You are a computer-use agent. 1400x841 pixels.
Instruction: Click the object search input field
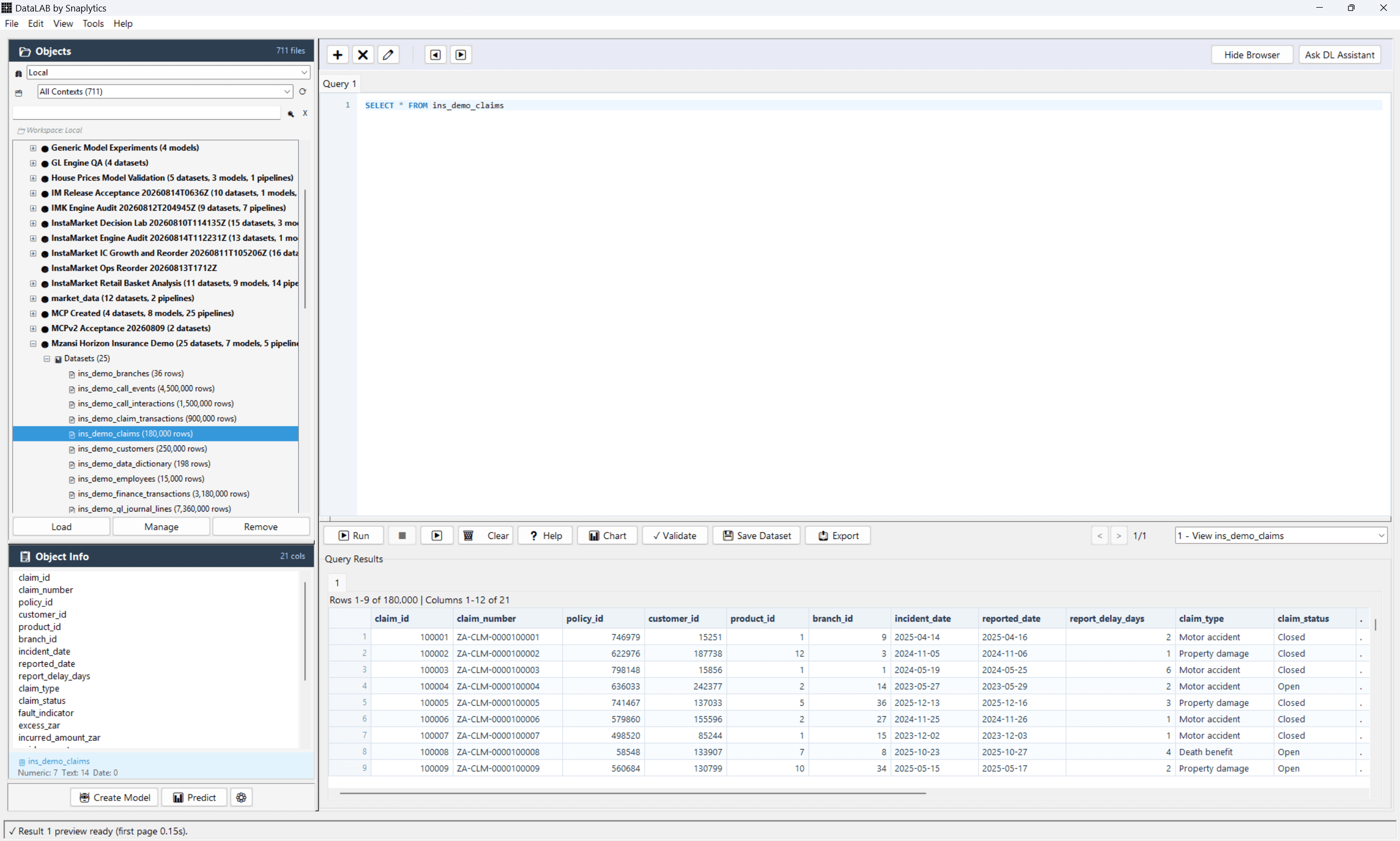[147, 113]
